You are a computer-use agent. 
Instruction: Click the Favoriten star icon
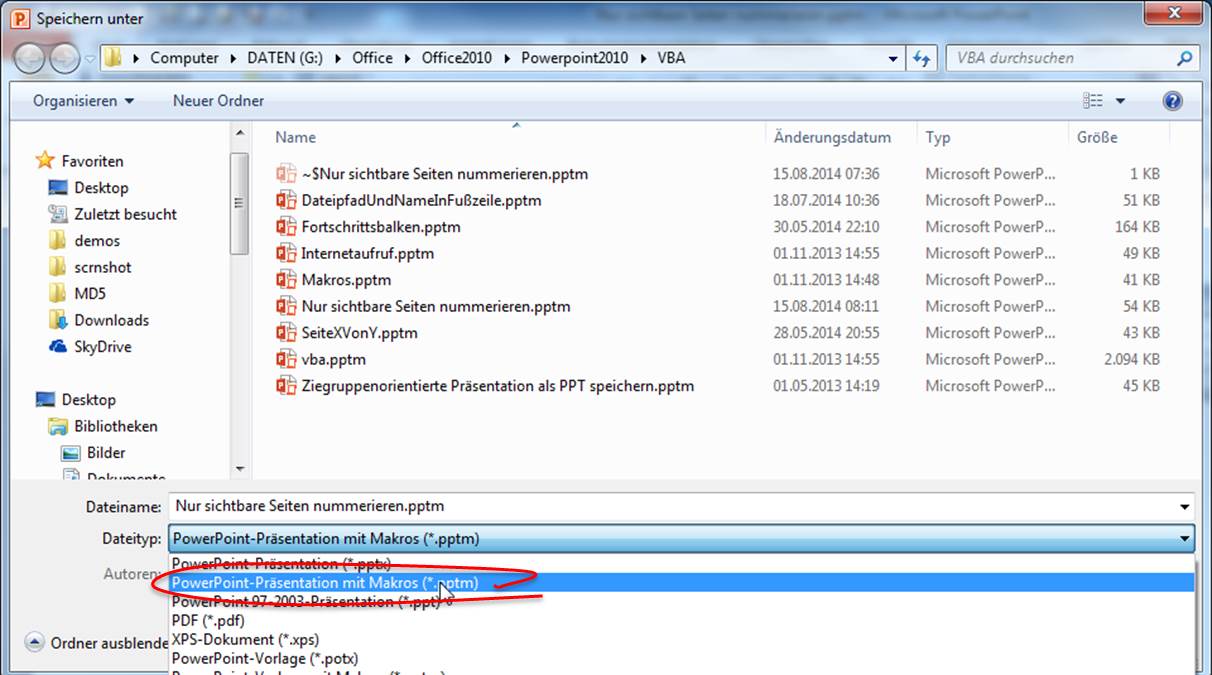tap(45, 160)
